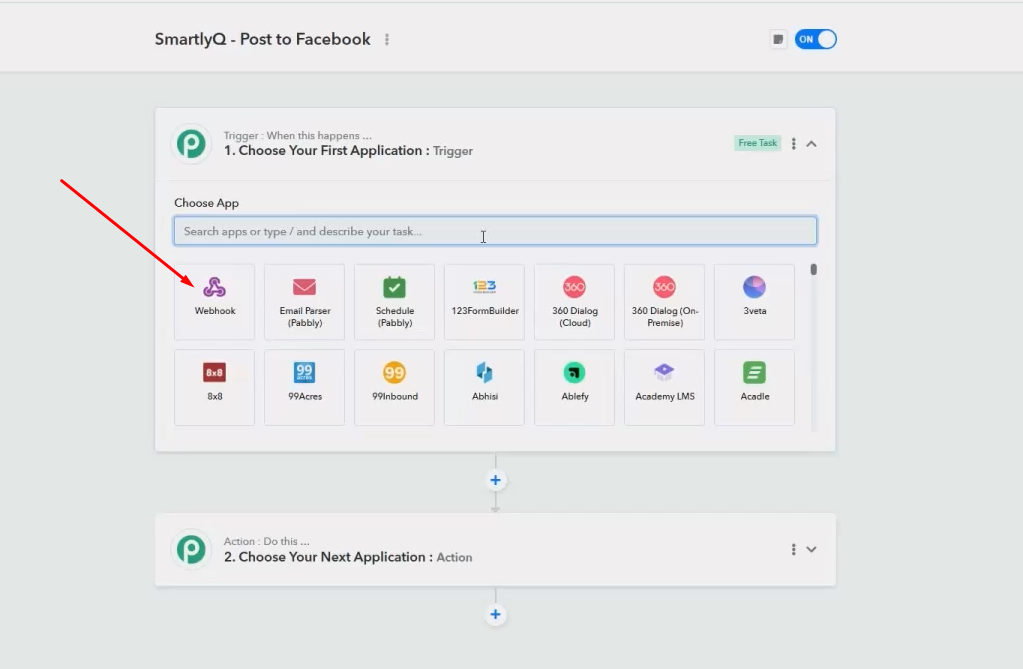This screenshot has width=1023, height=669.
Task: Pick the Acadle app tile
Action: coord(755,387)
